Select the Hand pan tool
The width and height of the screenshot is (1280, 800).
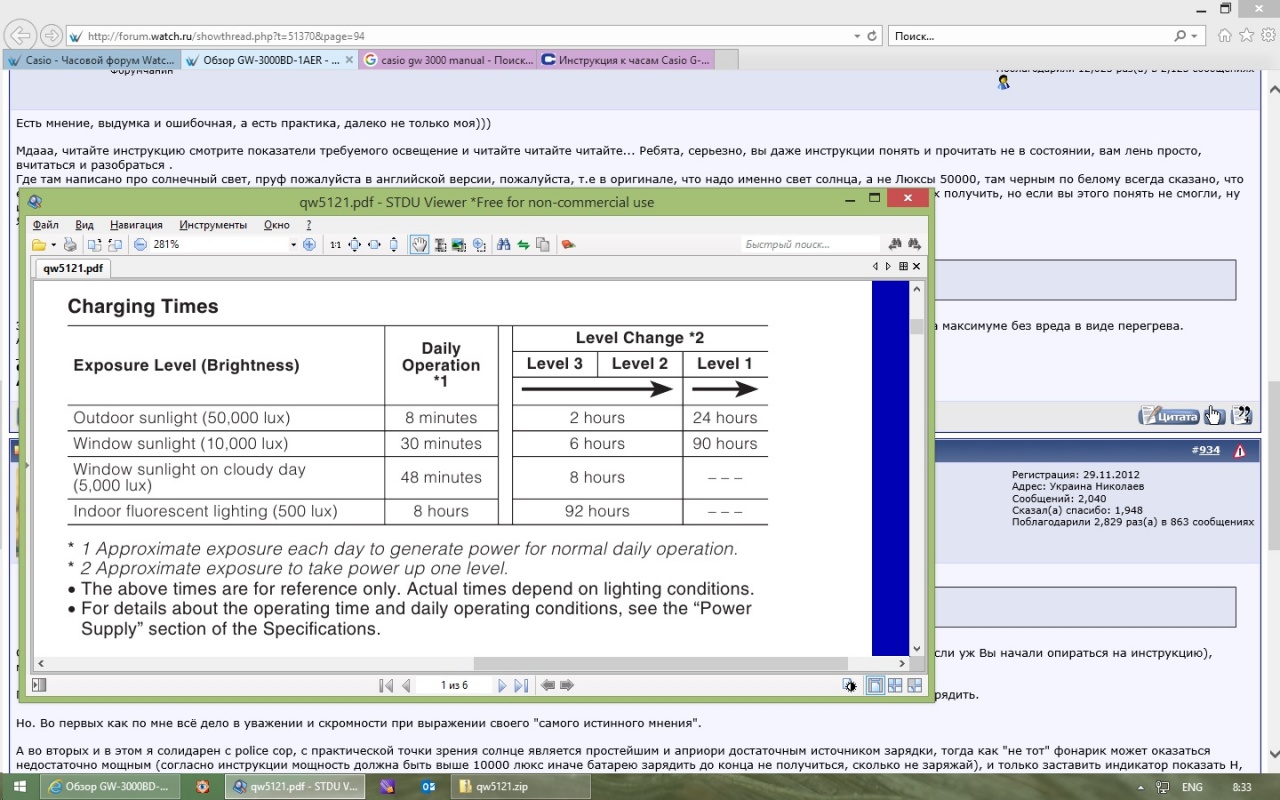(x=420, y=244)
